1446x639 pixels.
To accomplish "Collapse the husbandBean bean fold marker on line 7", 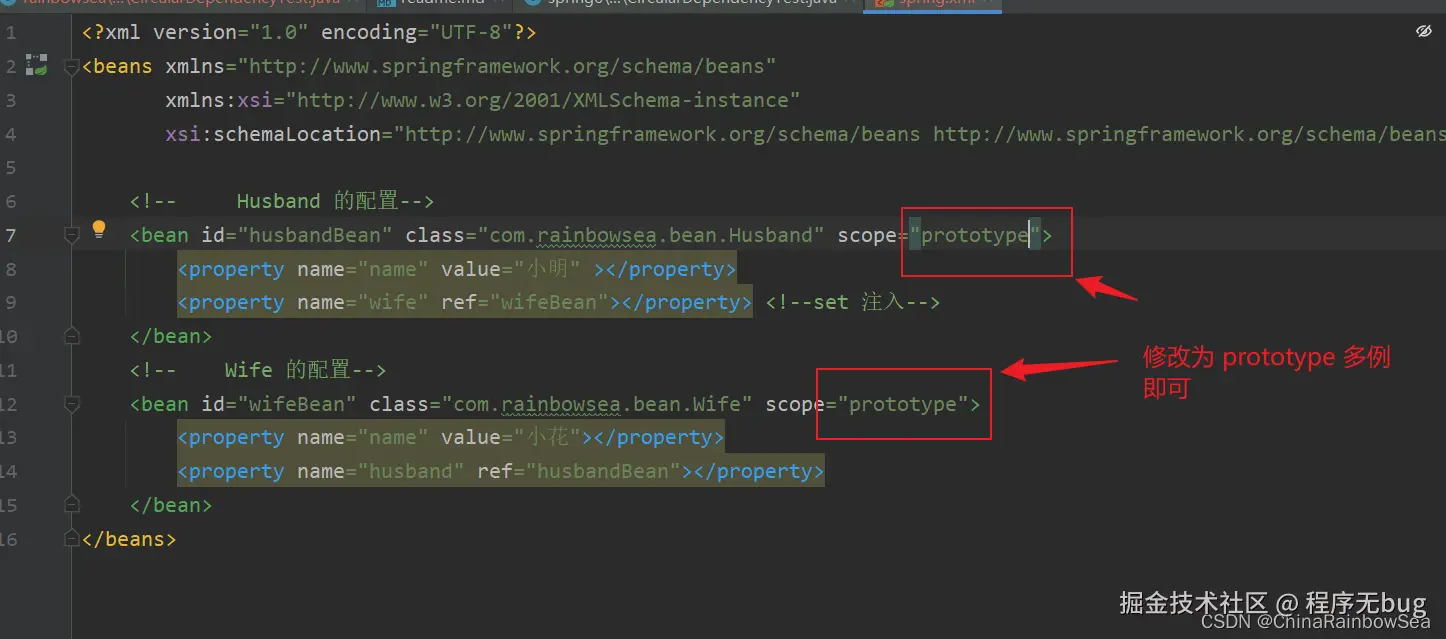I will click(71, 235).
